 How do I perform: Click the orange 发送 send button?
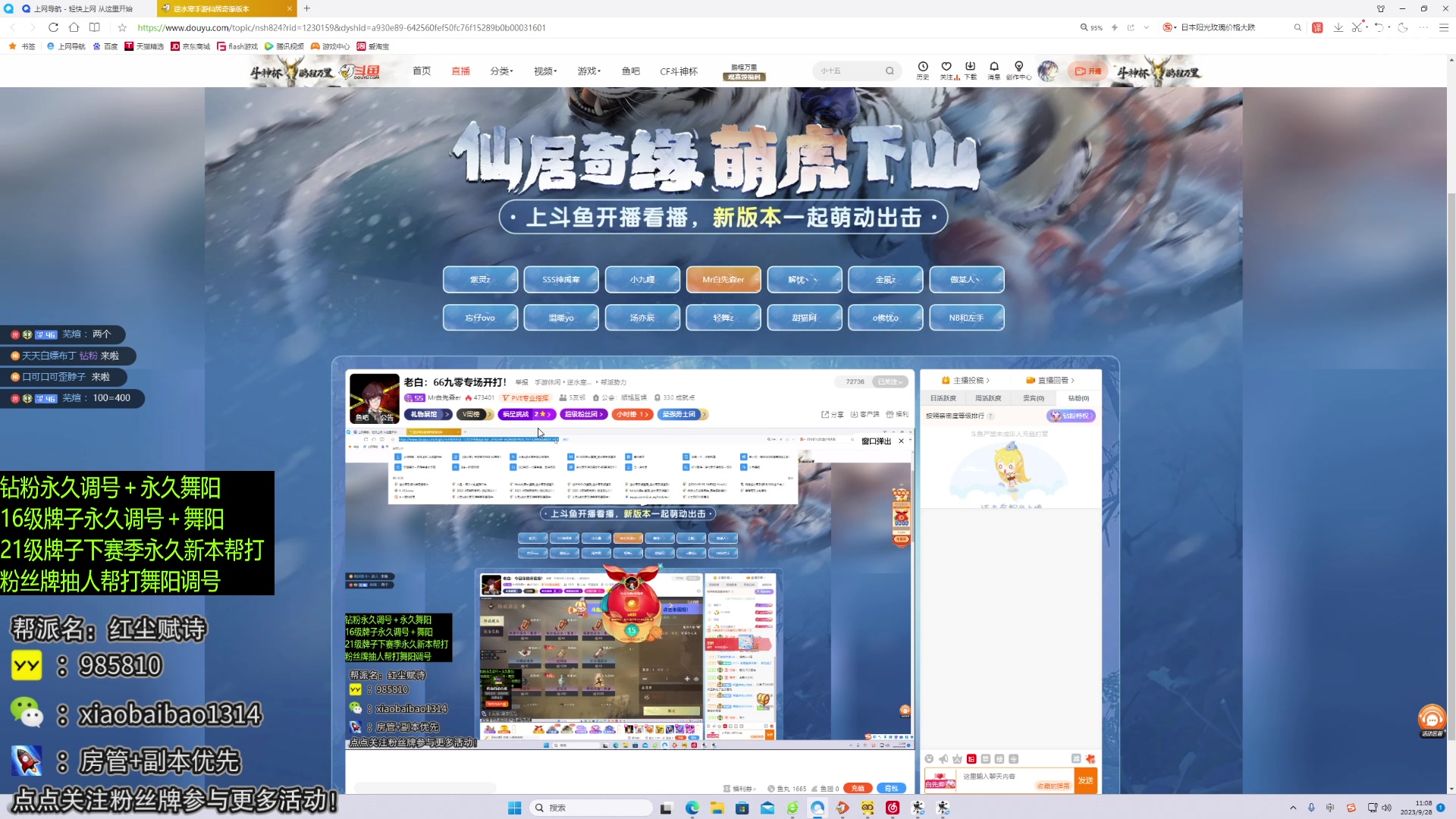(x=1086, y=780)
